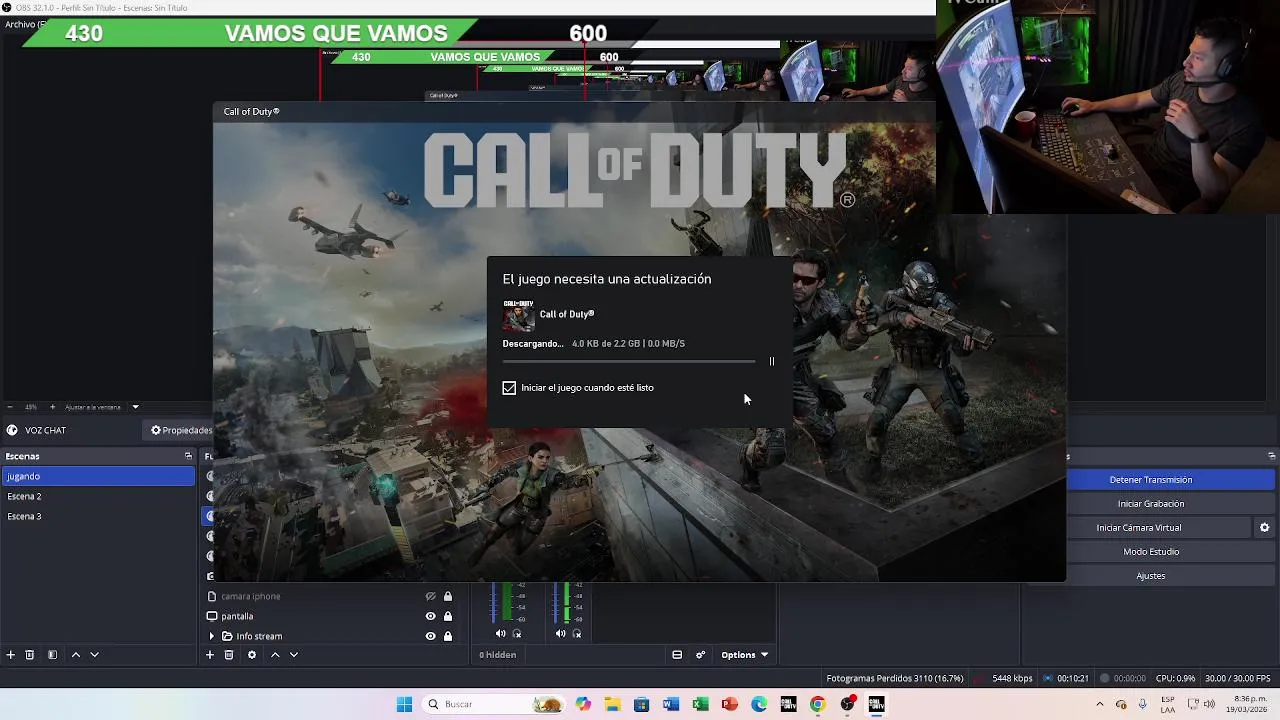Viewport: 1280px width, 720px height.
Task: Open virtual camera settings gear
Action: (1264, 528)
